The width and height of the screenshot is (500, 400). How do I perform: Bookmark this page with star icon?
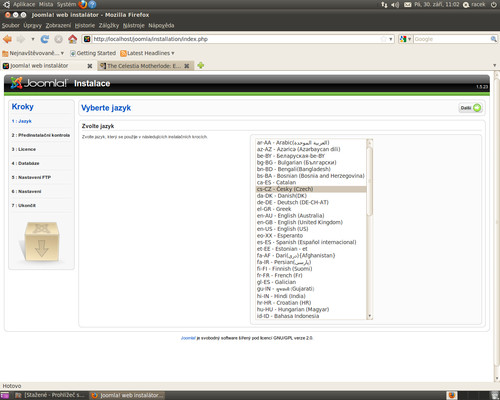coord(383,39)
